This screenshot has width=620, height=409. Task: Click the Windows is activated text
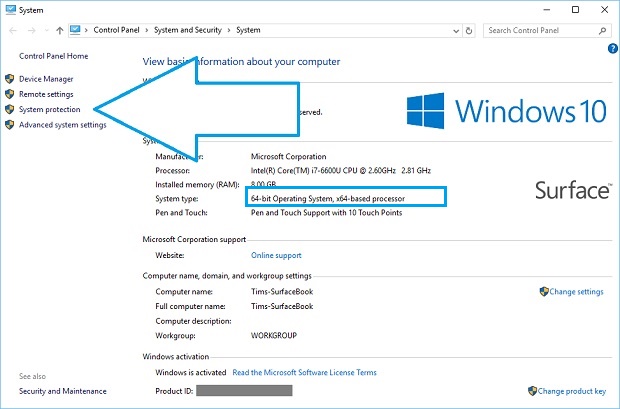pos(191,373)
